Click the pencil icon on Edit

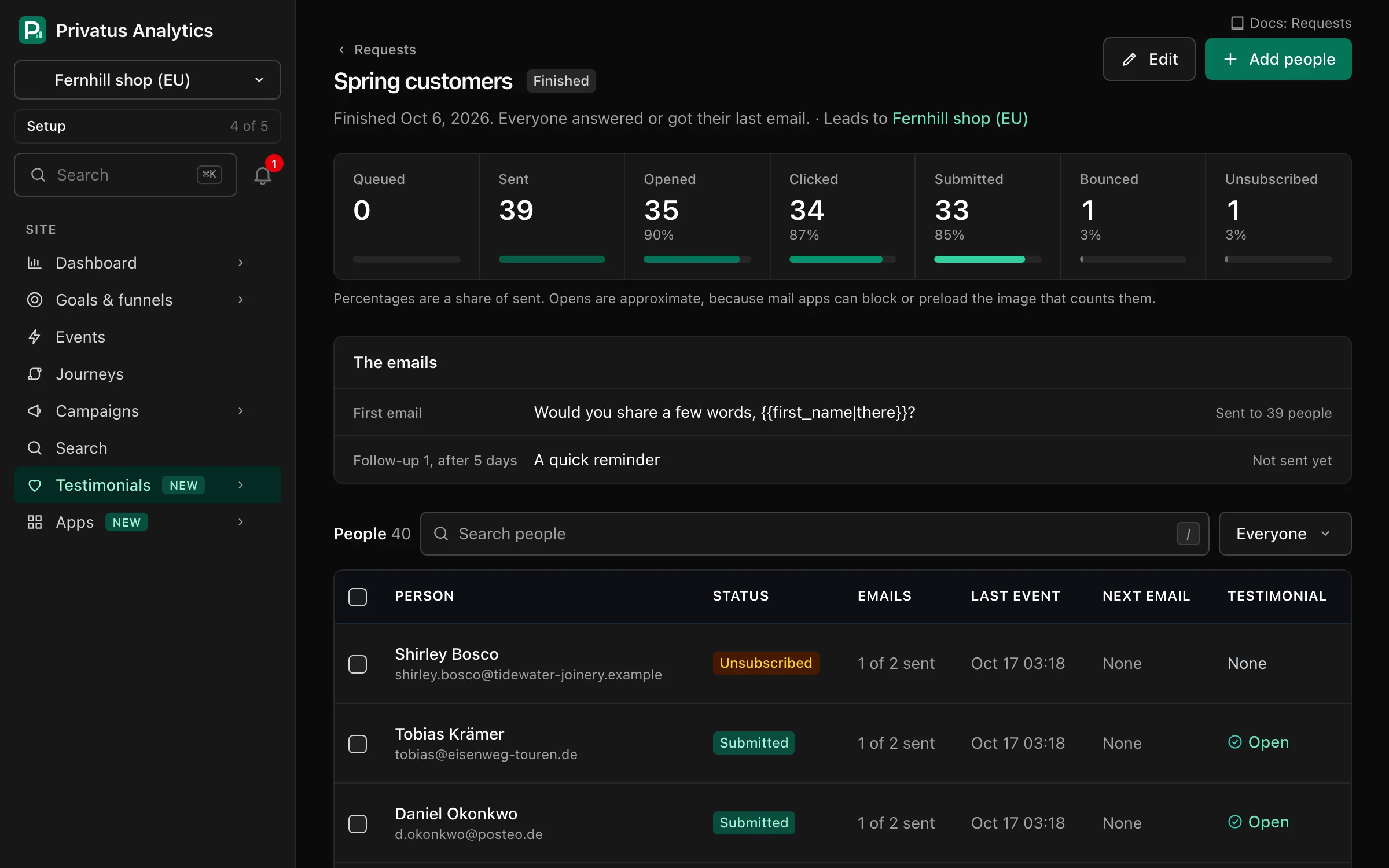(x=1129, y=60)
